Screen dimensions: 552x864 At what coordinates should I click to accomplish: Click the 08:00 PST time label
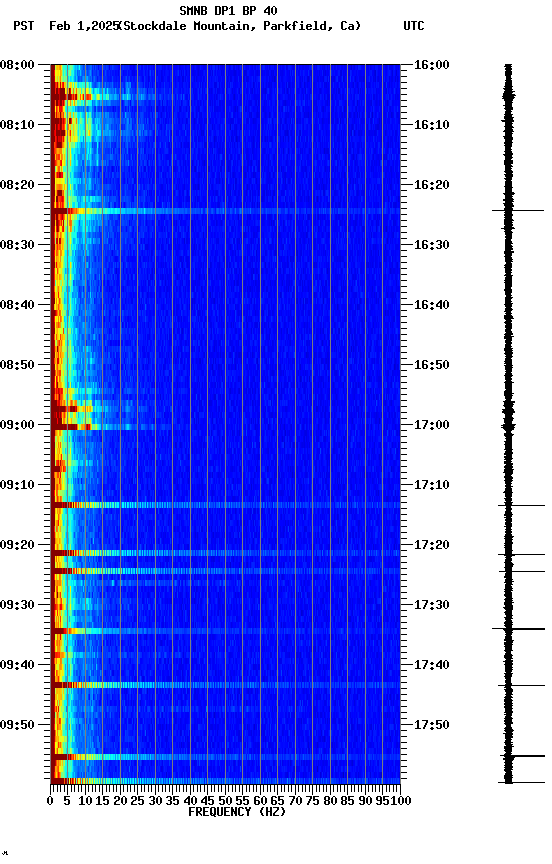(x=17, y=65)
